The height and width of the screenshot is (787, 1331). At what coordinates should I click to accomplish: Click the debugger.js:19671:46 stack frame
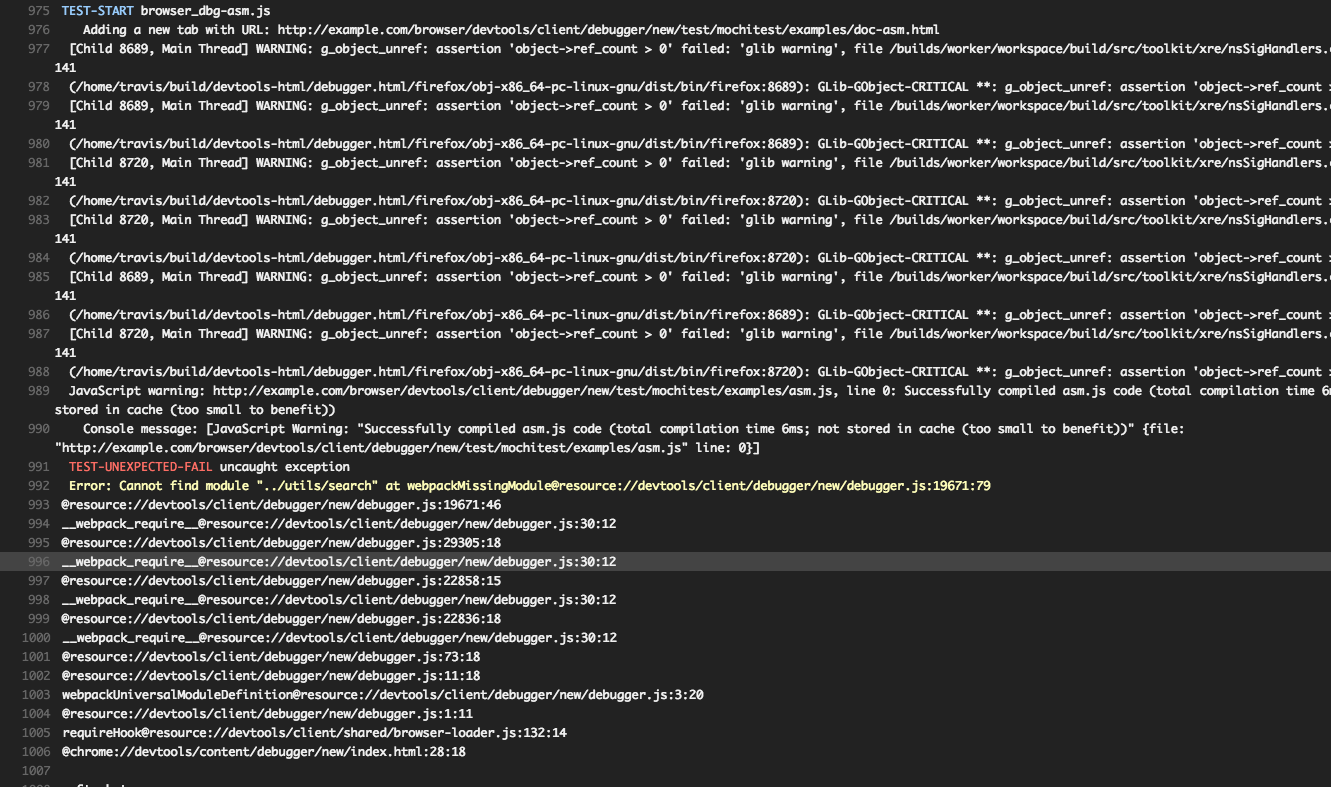[x=281, y=505]
